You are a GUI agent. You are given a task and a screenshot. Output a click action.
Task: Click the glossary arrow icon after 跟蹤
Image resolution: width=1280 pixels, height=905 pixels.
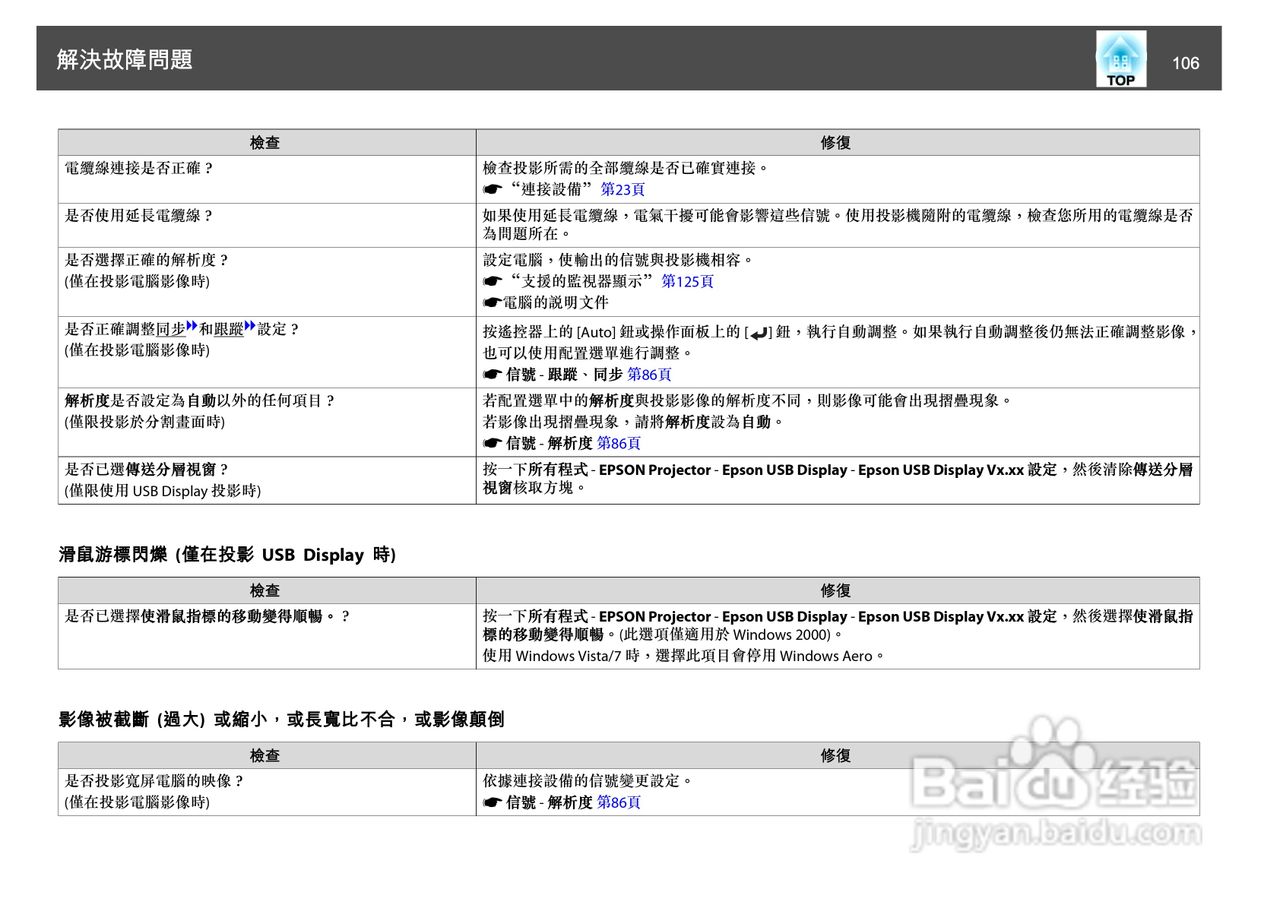pyautogui.click(x=250, y=326)
